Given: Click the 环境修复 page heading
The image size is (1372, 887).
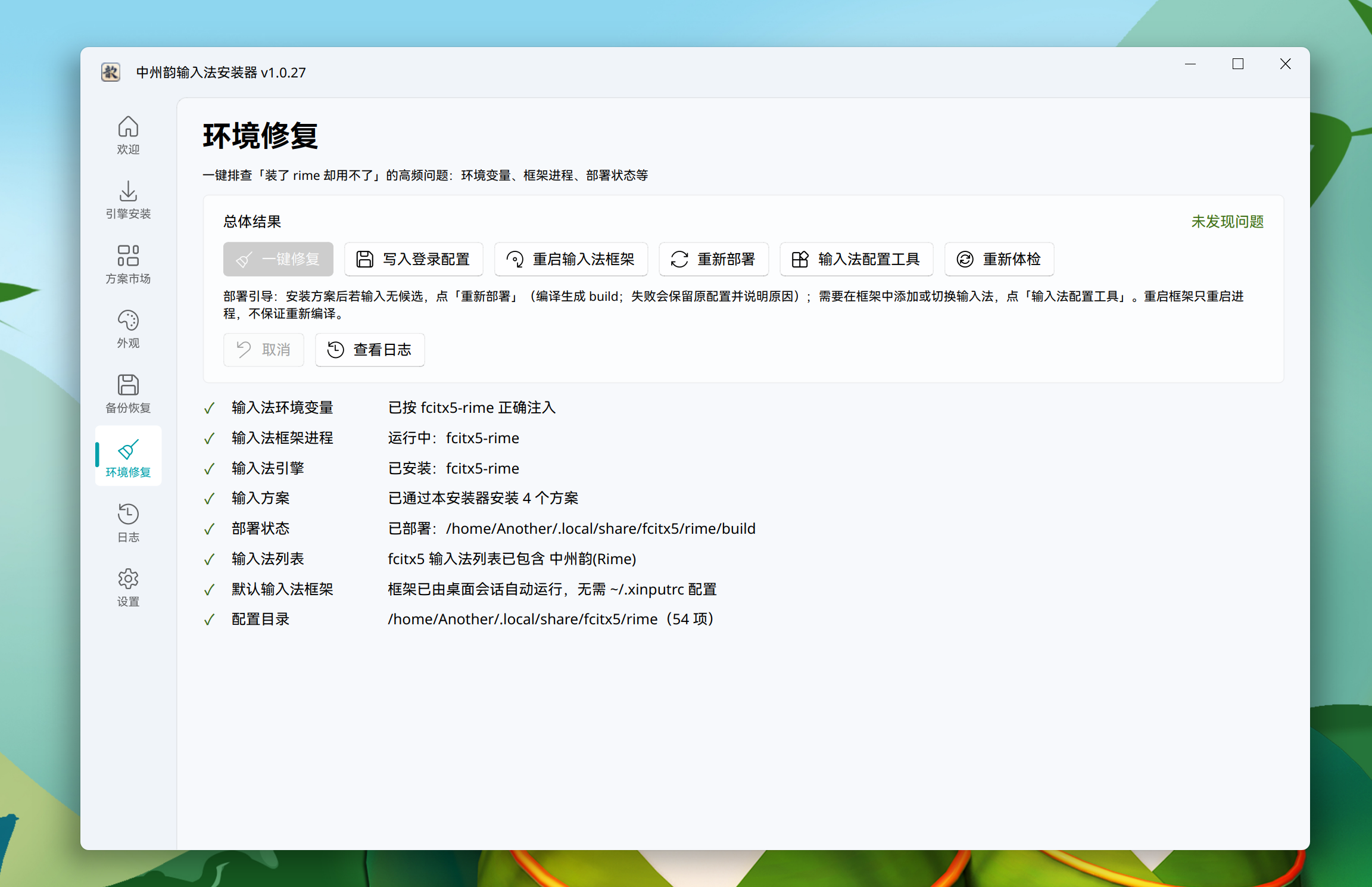Looking at the screenshot, I should [x=260, y=136].
